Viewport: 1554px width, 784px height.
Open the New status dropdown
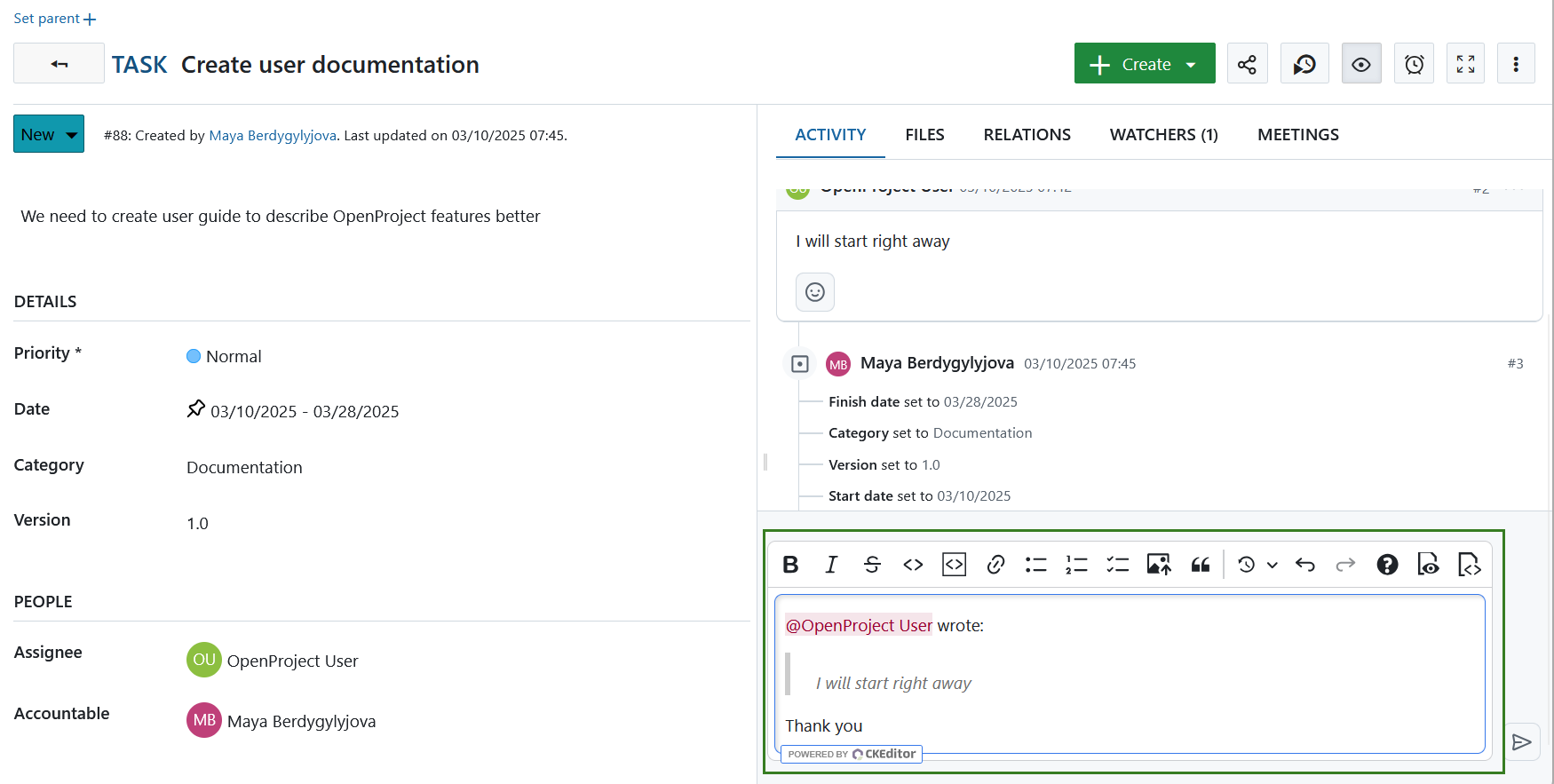click(49, 134)
